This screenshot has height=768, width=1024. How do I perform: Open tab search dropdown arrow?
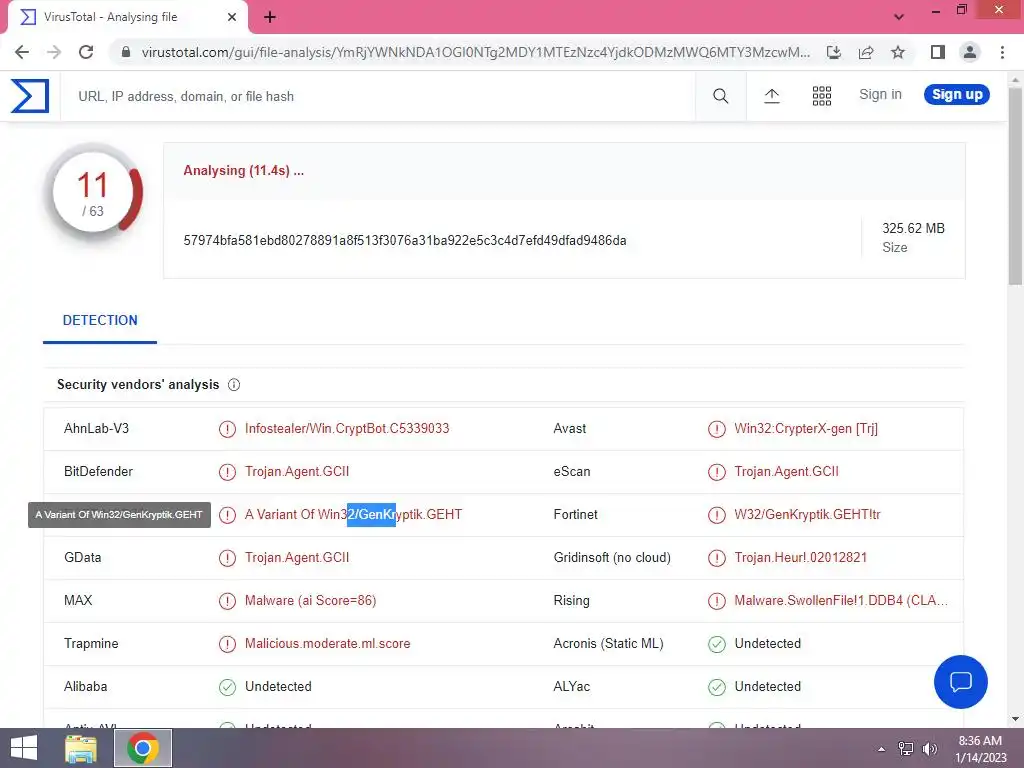tap(899, 17)
